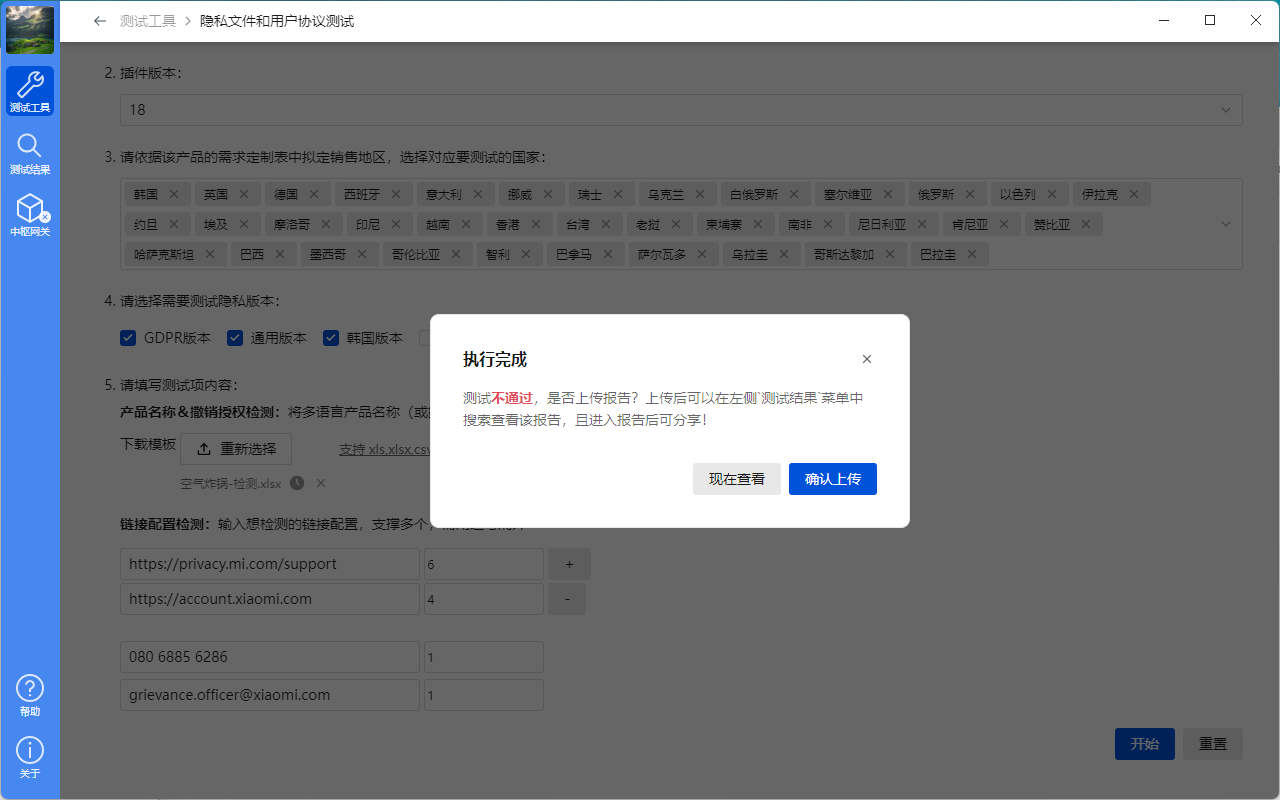Open the 中枢网关 sidebar item

click(x=30, y=215)
